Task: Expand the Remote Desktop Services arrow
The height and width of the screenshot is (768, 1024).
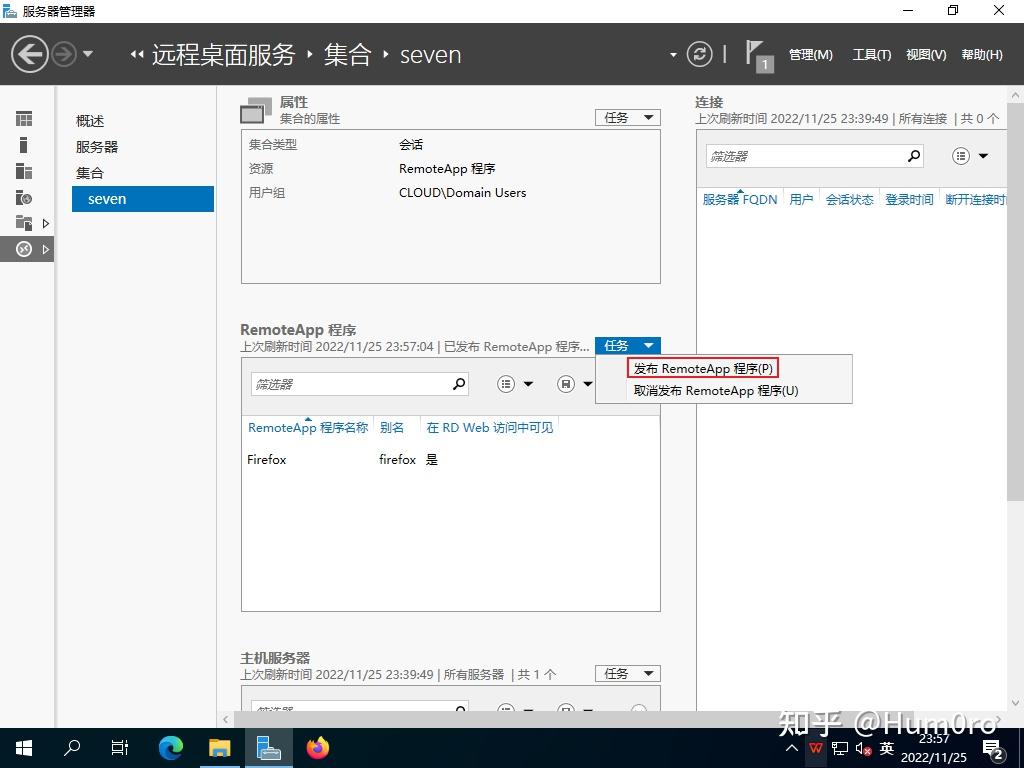Action: pyautogui.click(x=46, y=249)
